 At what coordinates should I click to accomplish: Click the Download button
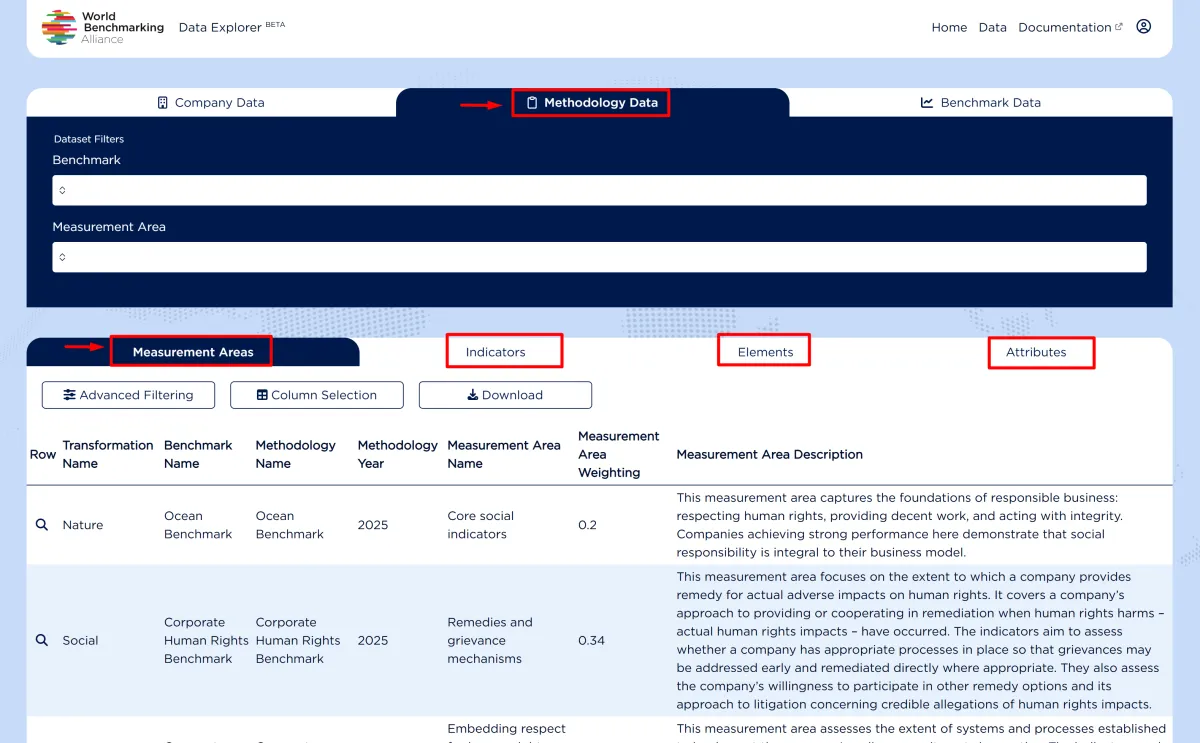point(505,394)
